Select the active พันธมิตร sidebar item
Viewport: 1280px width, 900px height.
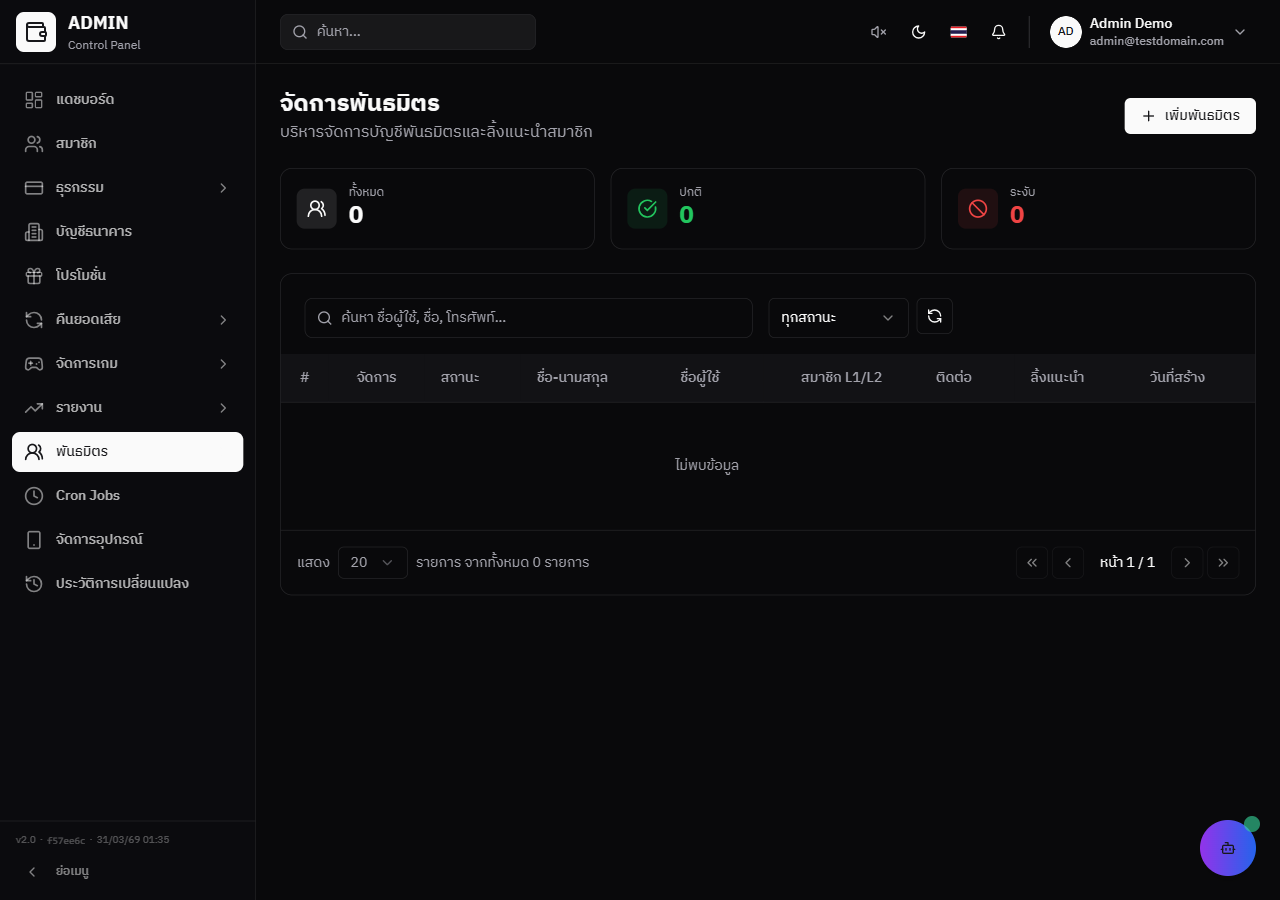point(127,452)
